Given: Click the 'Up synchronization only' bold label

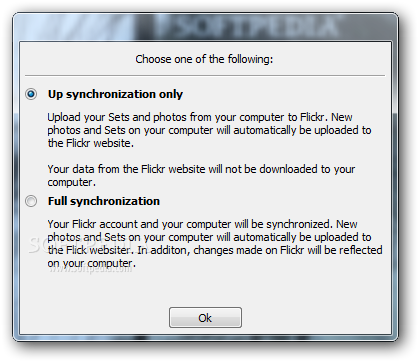Looking at the screenshot, I should click(x=115, y=94).
